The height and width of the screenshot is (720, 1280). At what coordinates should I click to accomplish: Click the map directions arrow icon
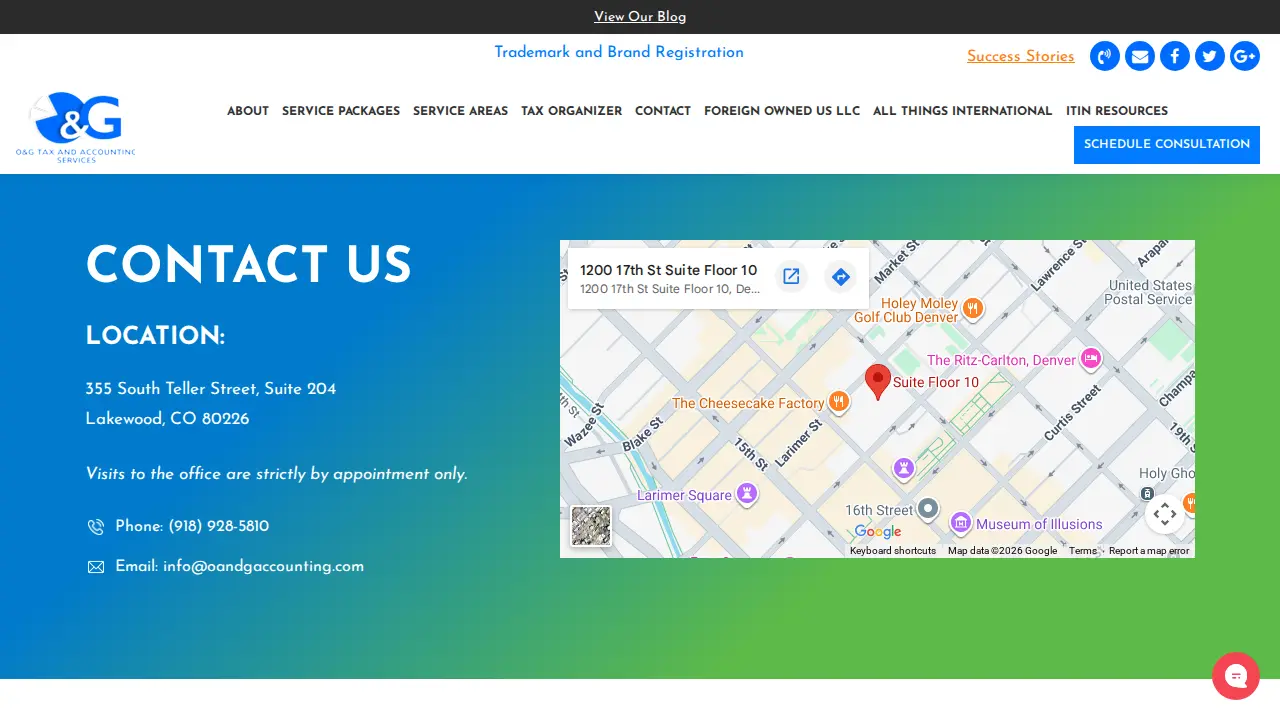coord(841,277)
